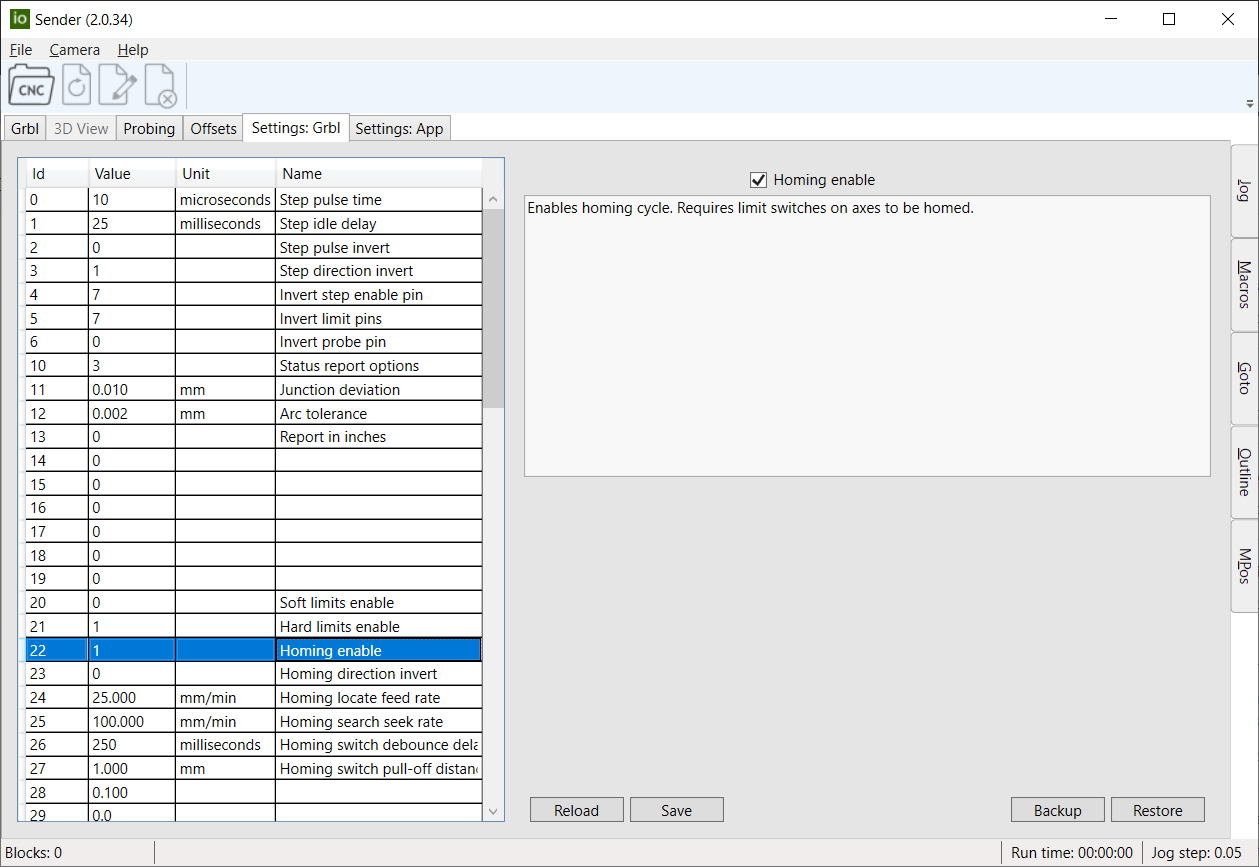Expand the Macros side flyout
Image resolution: width=1259 pixels, height=867 pixels.
tap(1244, 285)
